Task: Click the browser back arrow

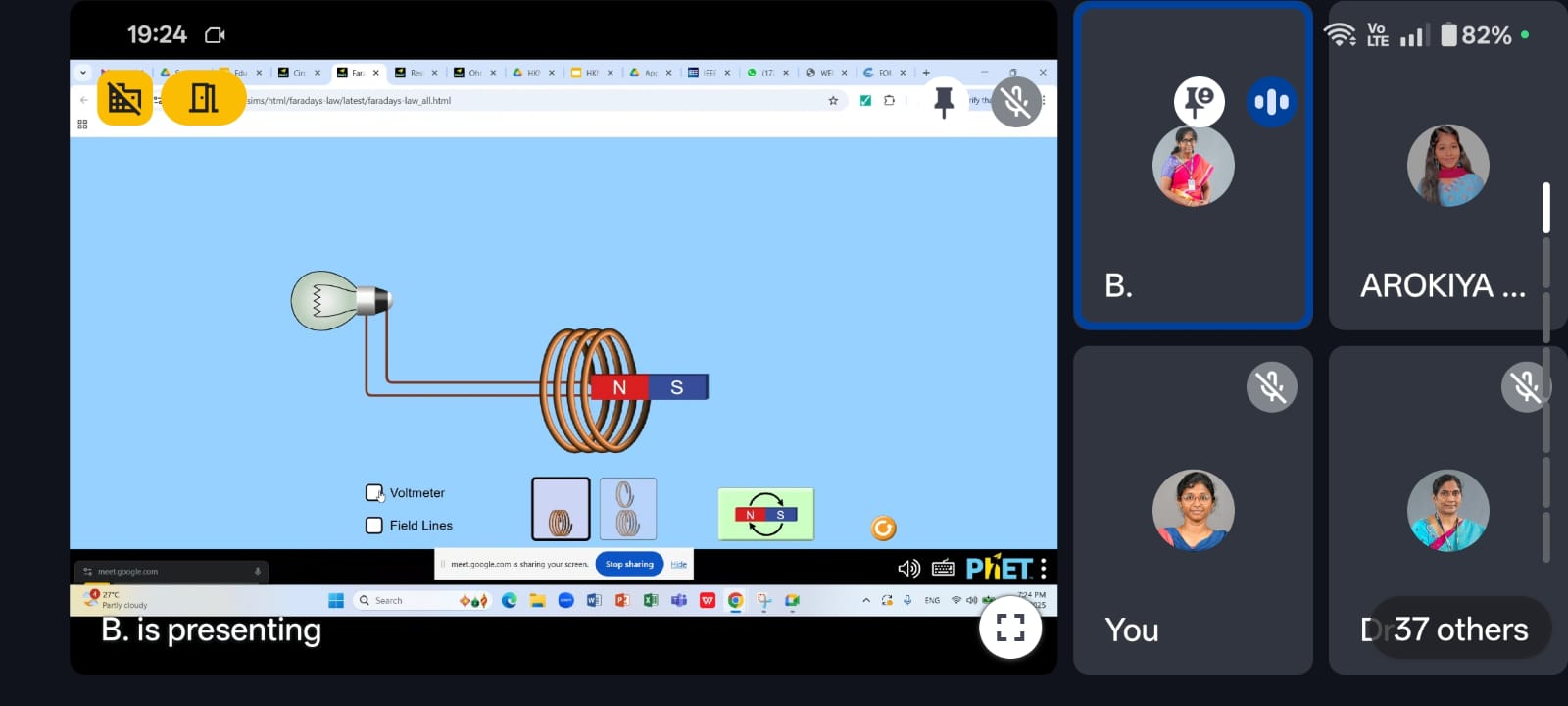Action: click(84, 100)
